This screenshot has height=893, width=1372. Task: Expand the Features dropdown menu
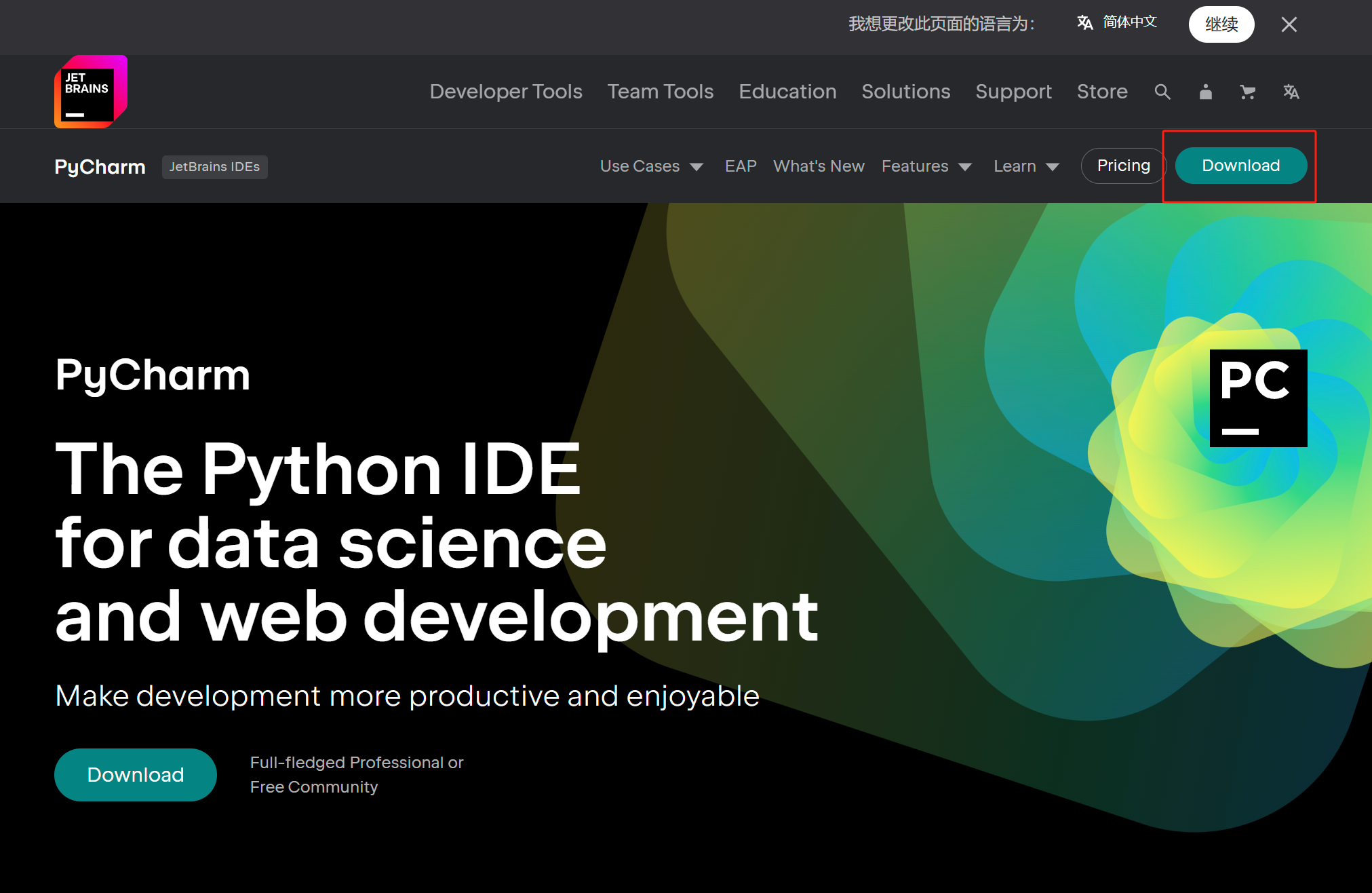click(926, 166)
